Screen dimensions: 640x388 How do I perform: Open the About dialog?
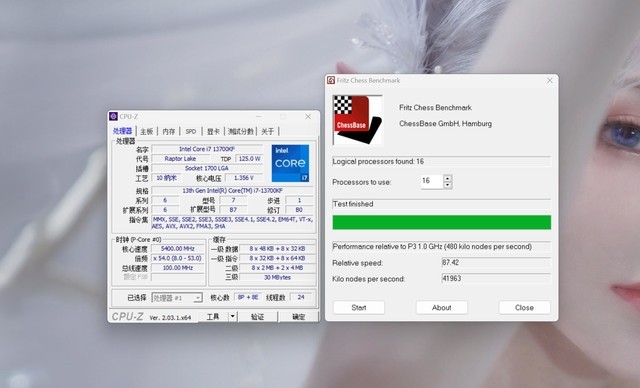(442, 308)
